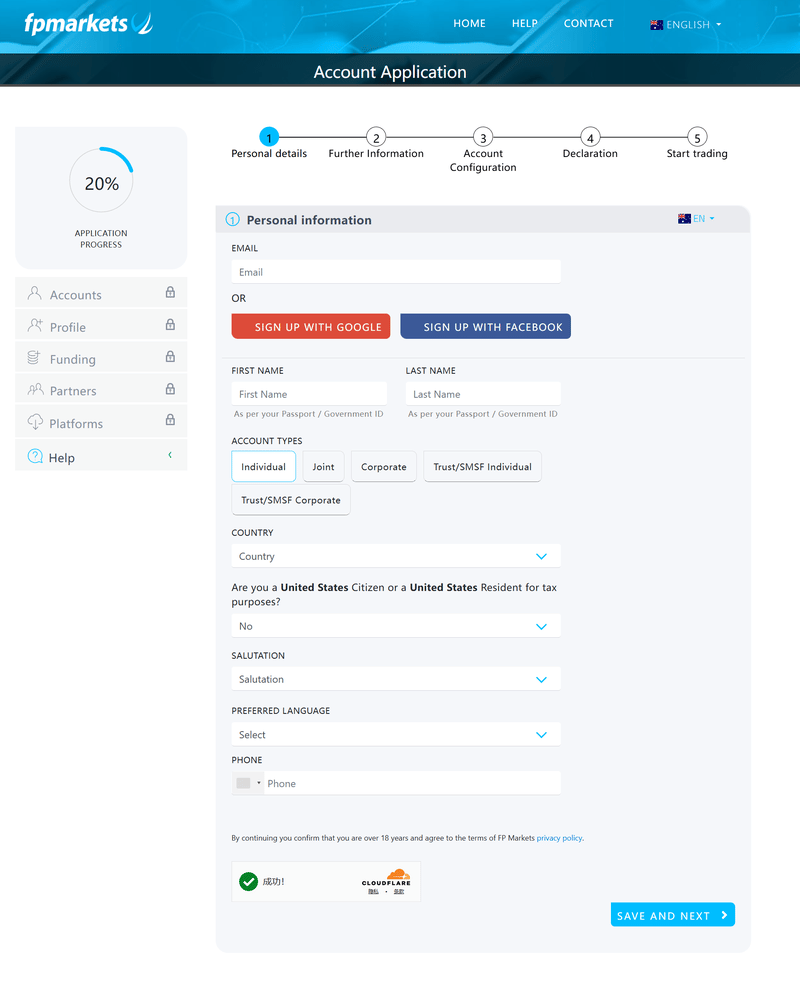Viewport: 800px width, 1006px height.
Task: Click the Platforms cloud download icon
Action: click(x=35, y=423)
